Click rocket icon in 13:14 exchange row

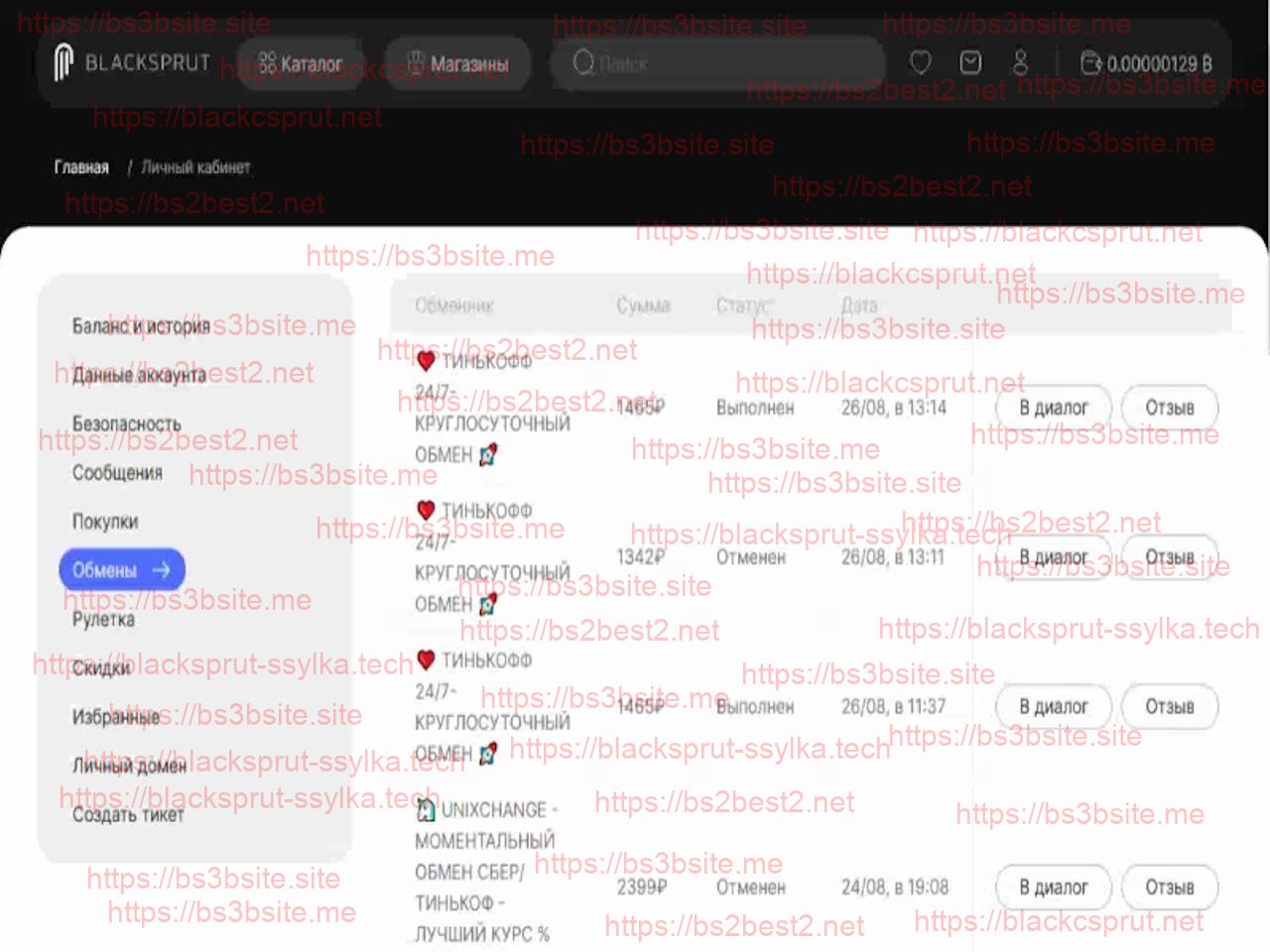click(487, 455)
